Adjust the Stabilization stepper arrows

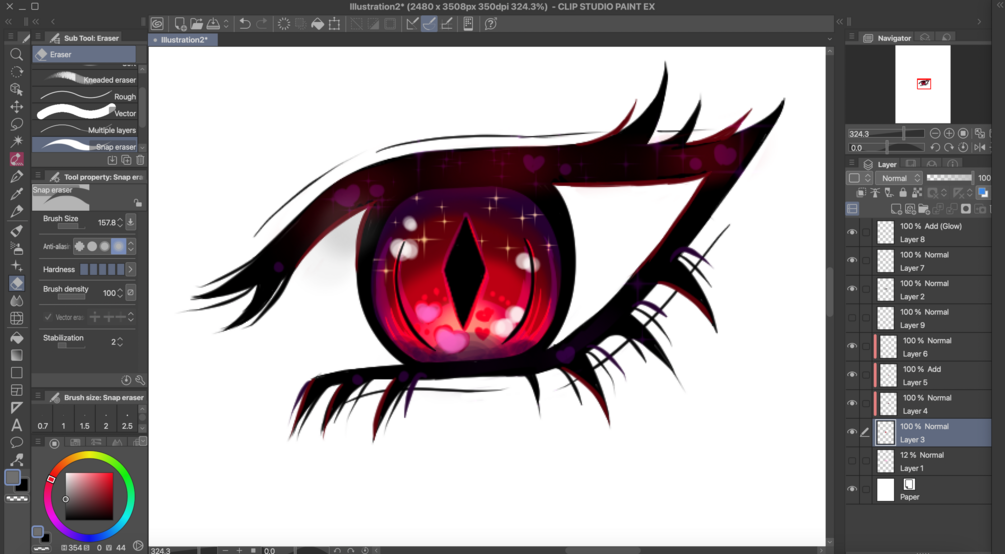120,342
